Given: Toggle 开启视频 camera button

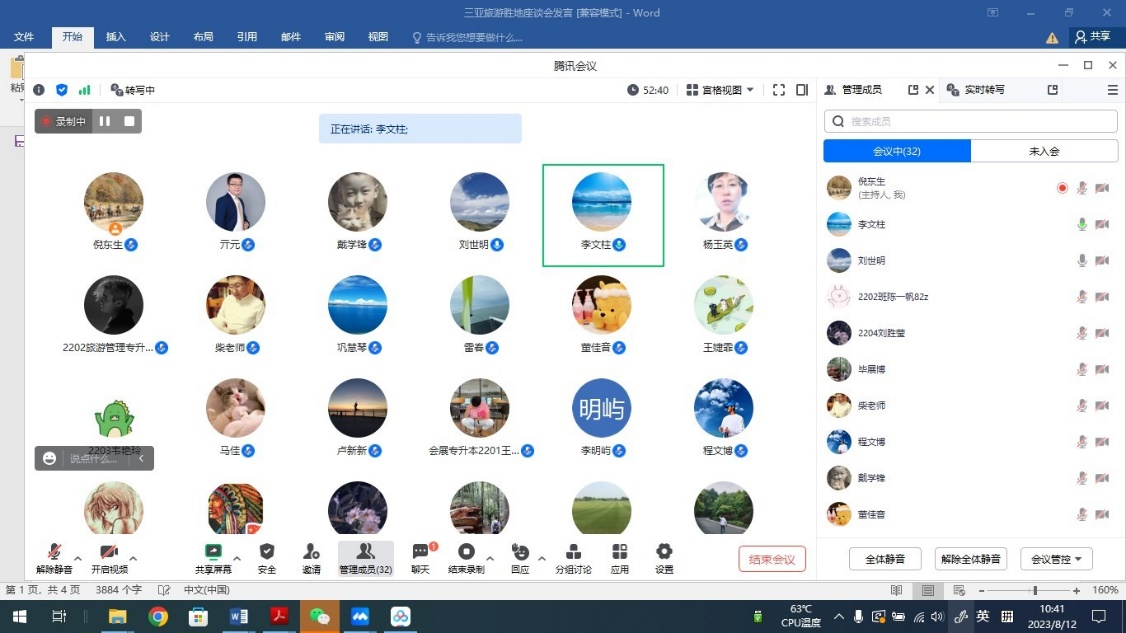Looking at the screenshot, I should pyautogui.click(x=109, y=553).
